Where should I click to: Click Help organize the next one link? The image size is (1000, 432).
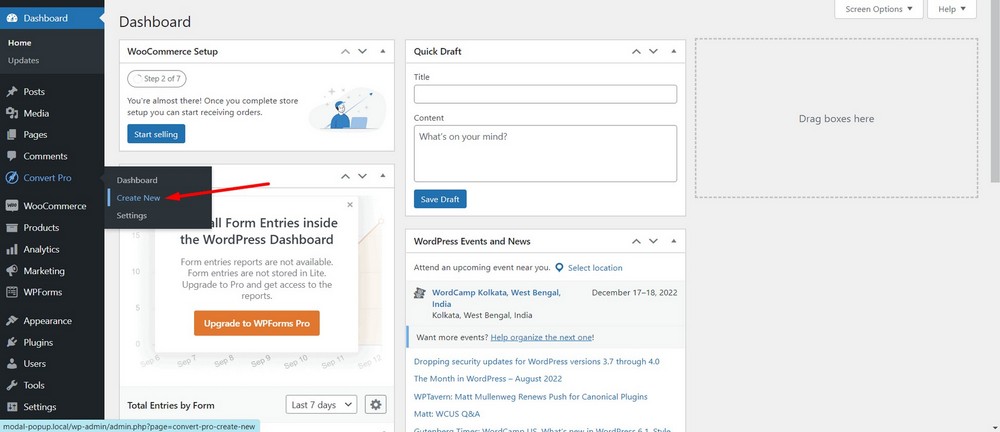pyautogui.click(x=541, y=337)
